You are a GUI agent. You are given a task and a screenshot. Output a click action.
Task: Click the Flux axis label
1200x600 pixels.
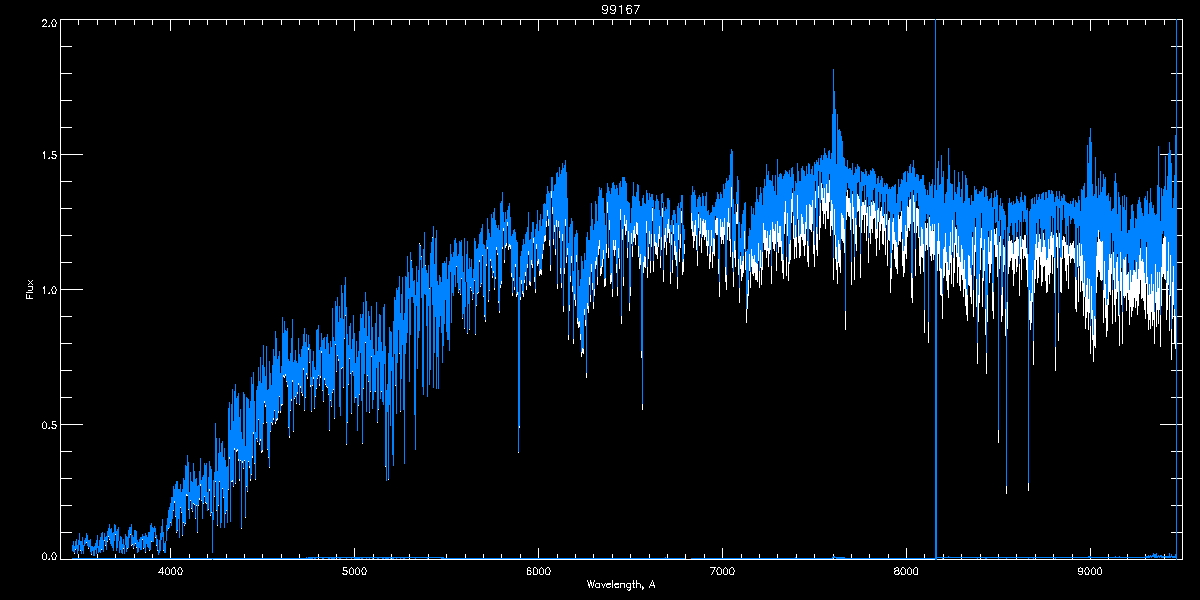tap(29, 289)
